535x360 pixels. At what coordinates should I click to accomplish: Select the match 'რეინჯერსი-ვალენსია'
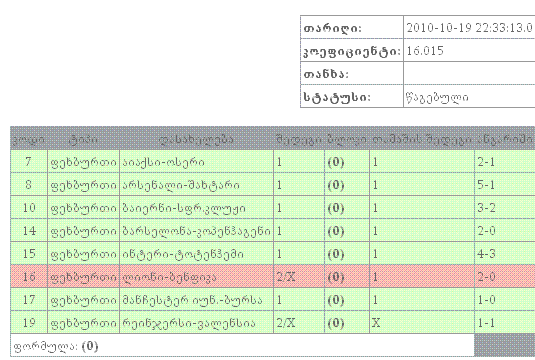point(189,323)
